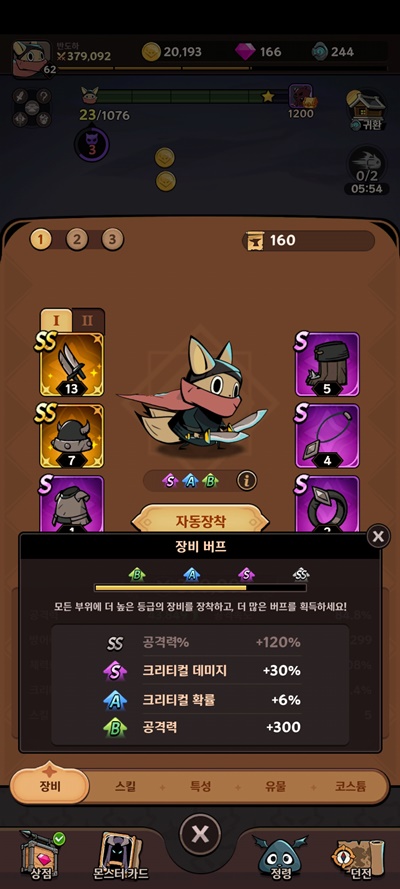
Task: Switch to equipment preset 2
Action: pyautogui.click(x=76, y=239)
